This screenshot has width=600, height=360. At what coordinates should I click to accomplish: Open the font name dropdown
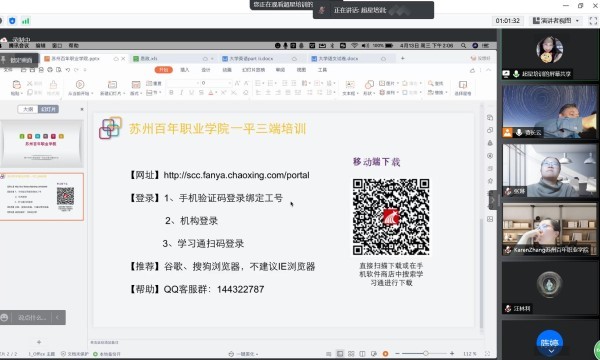pos(198,83)
